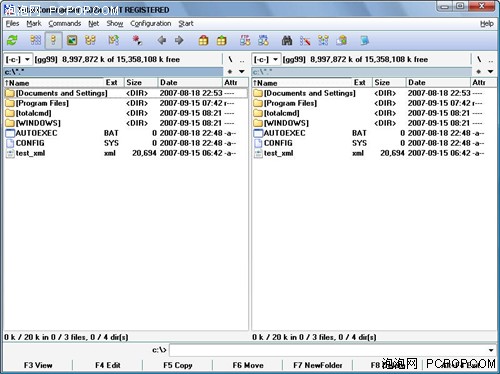500x374 pixels.
Task: Sort left panel by Date column header
Action: pos(190,83)
